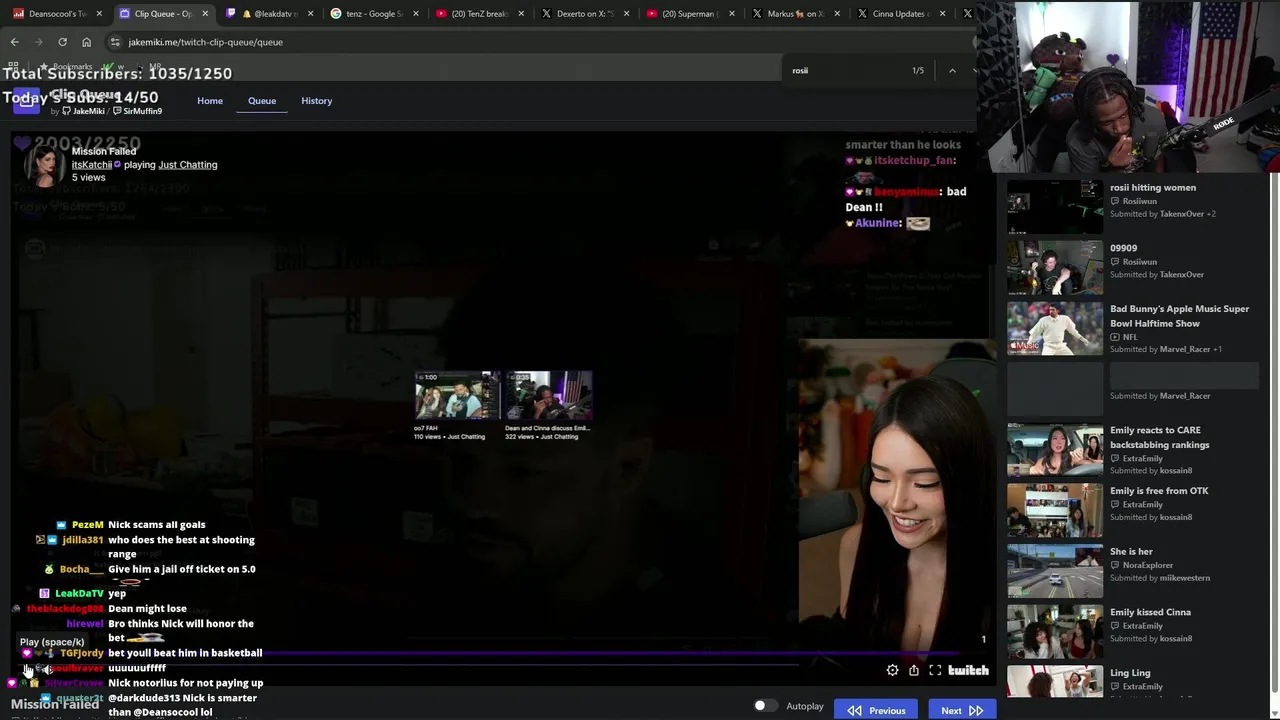
Task: Open 'Dean and Cinna discuss Emil' clip thumbnail
Action: [548, 396]
